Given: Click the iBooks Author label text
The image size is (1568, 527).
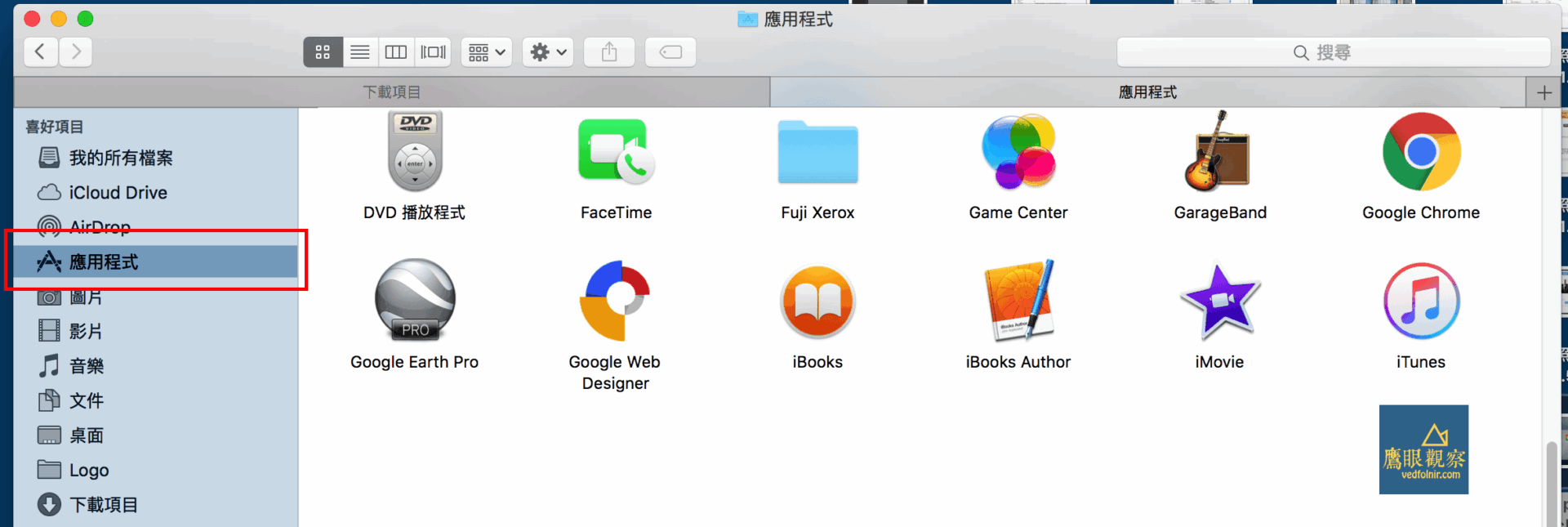Looking at the screenshot, I should pos(1018,362).
